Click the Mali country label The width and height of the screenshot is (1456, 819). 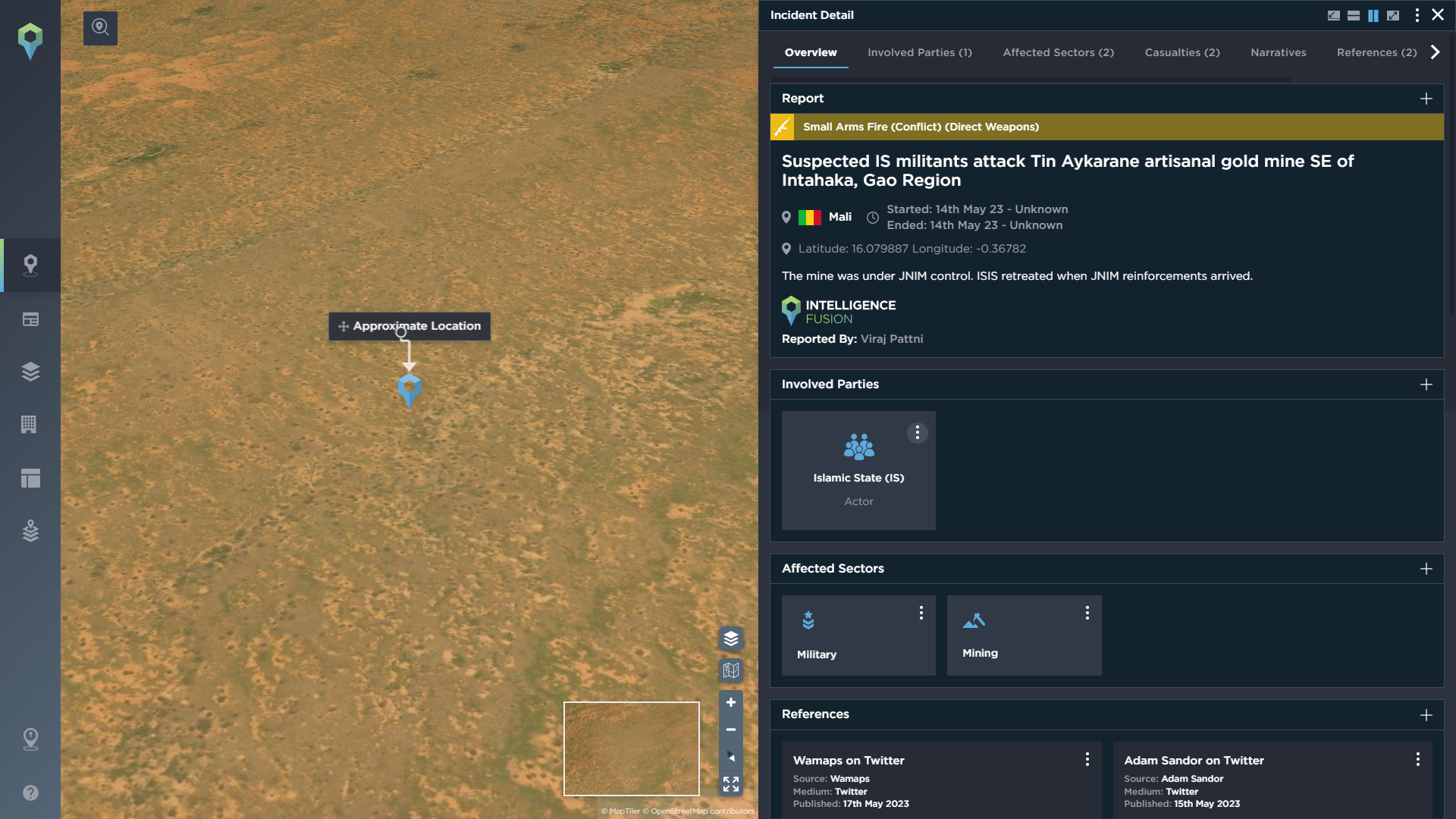pyautogui.click(x=840, y=217)
